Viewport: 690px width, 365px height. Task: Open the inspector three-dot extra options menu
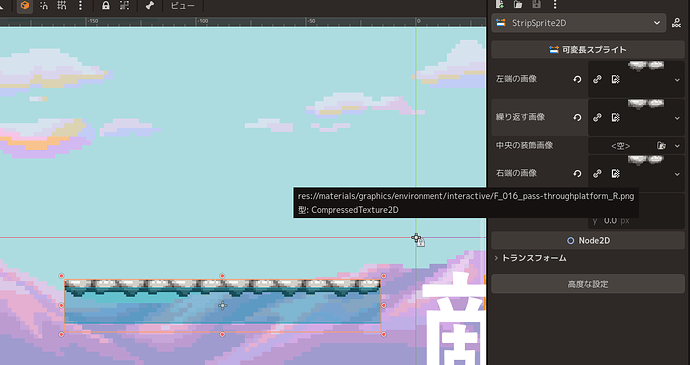point(555,4)
